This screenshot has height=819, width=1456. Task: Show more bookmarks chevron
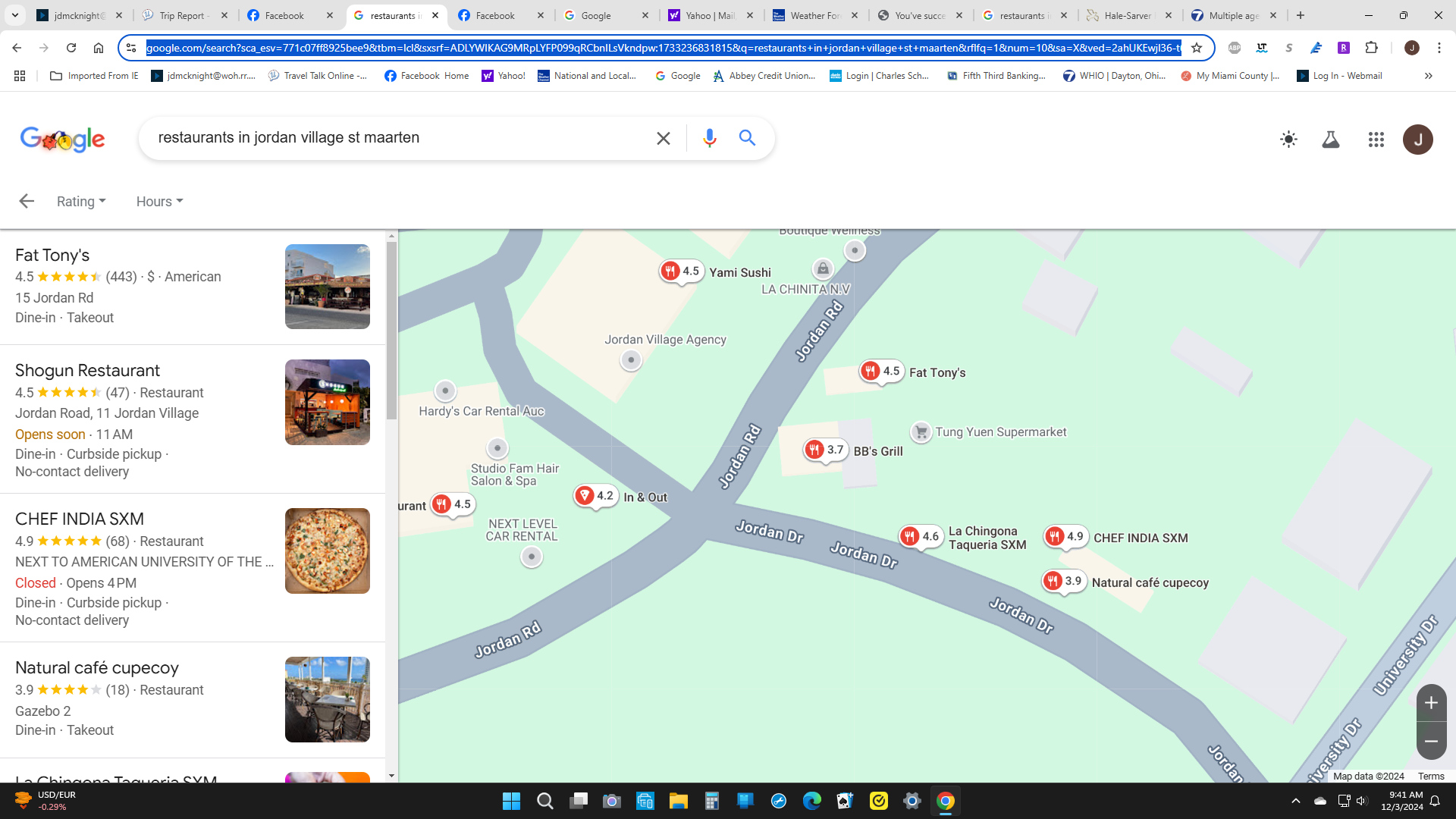[1428, 76]
